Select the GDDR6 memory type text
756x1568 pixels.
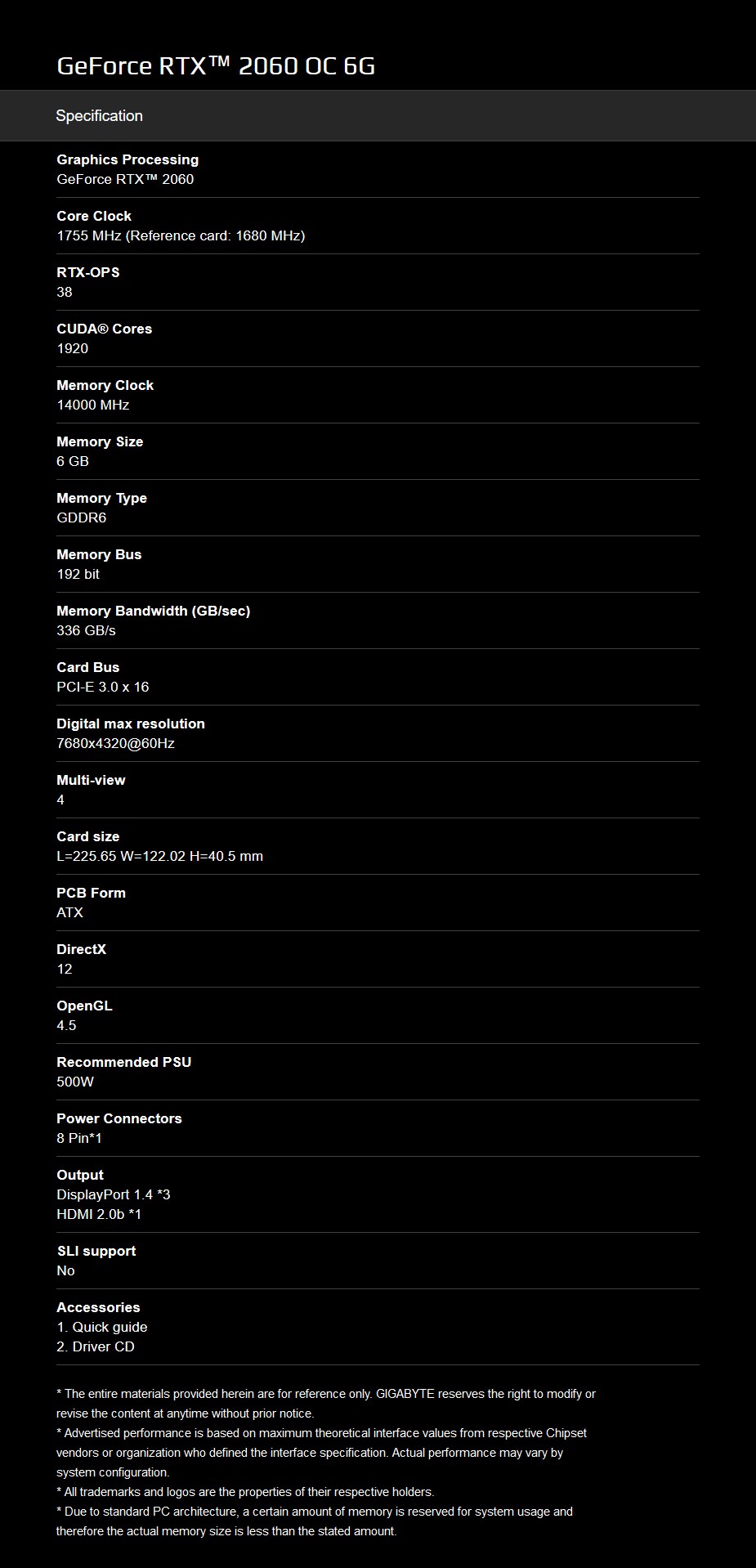(81, 517)
